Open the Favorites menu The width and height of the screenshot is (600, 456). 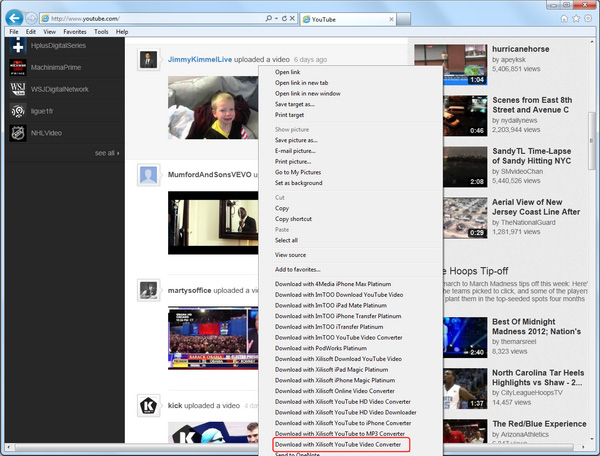[75, 32]
